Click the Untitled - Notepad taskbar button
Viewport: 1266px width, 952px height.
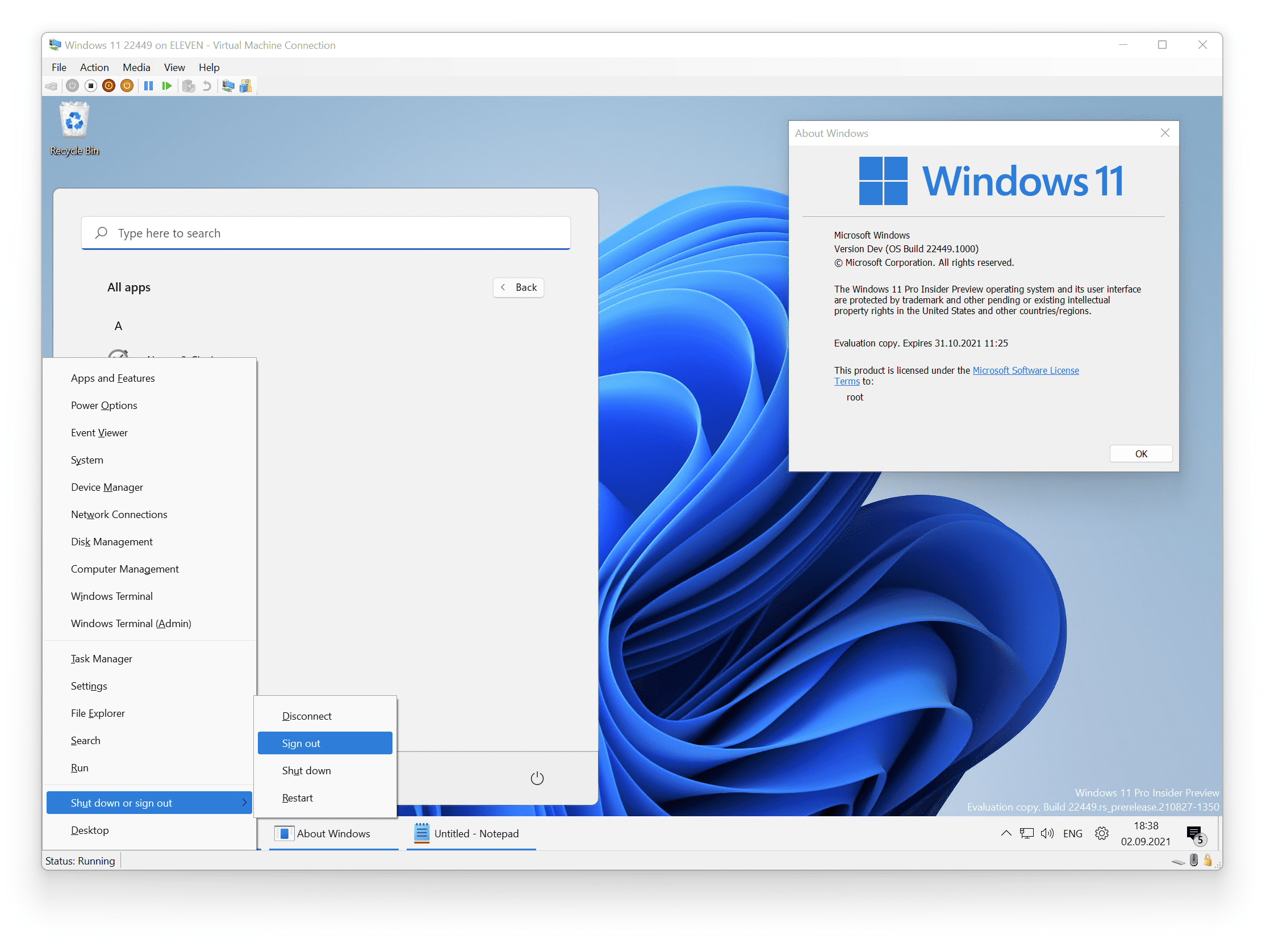[471, 834]
